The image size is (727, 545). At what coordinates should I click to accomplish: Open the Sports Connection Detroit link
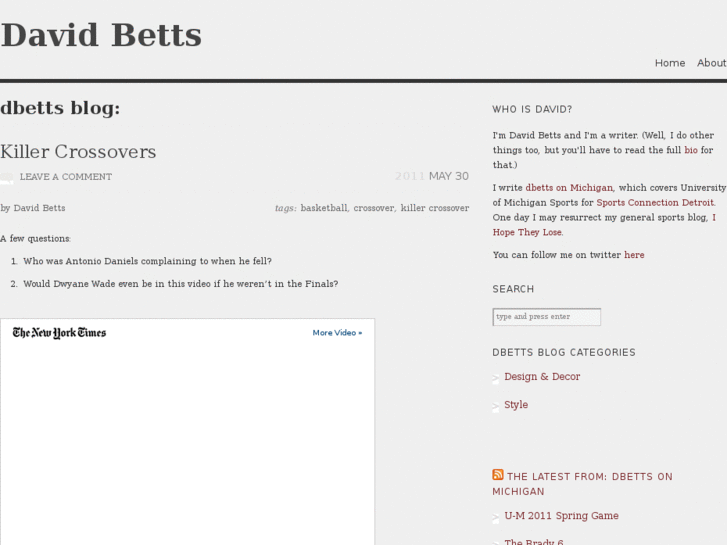coord(655,203)
